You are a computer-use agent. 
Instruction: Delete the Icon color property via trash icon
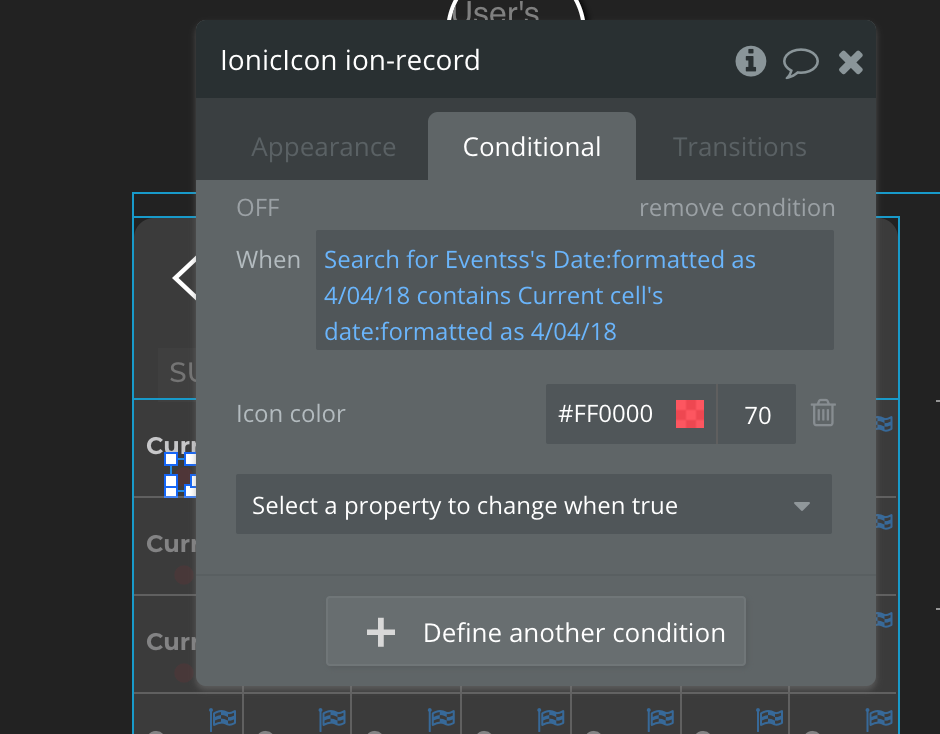(x=823, y=413)
